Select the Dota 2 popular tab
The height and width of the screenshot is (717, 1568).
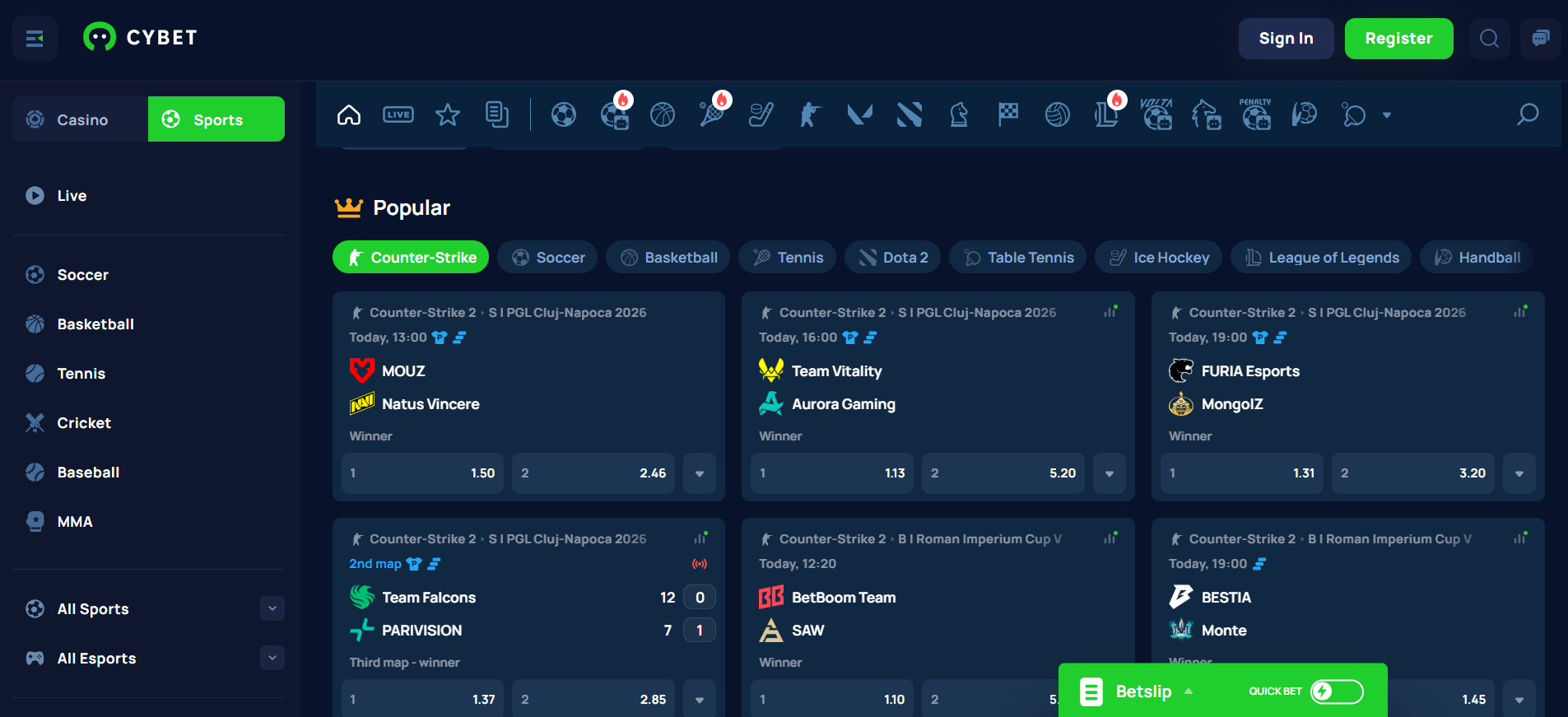point(894,258)
